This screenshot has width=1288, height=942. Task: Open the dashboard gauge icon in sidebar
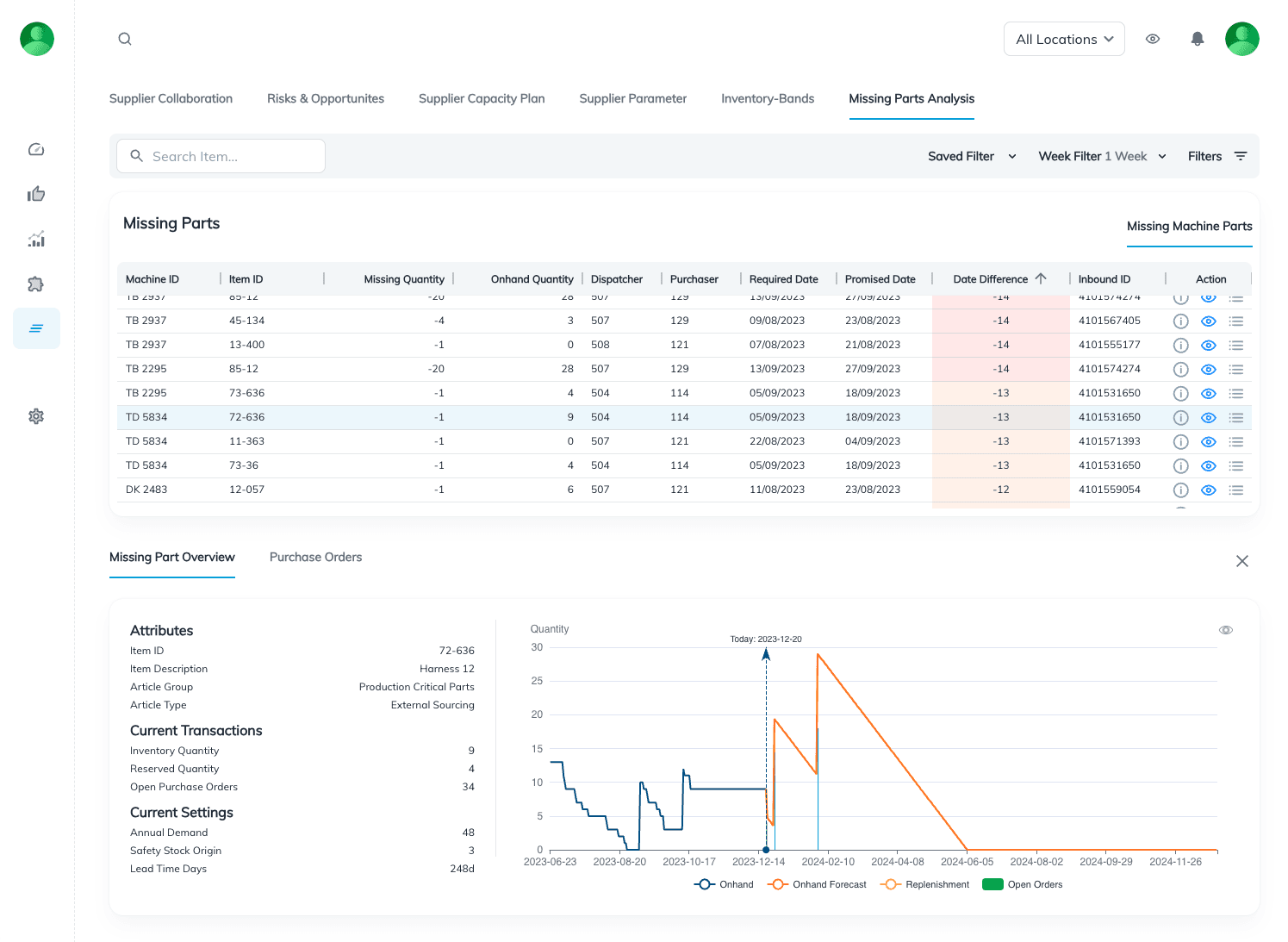(x=36, y=150)
